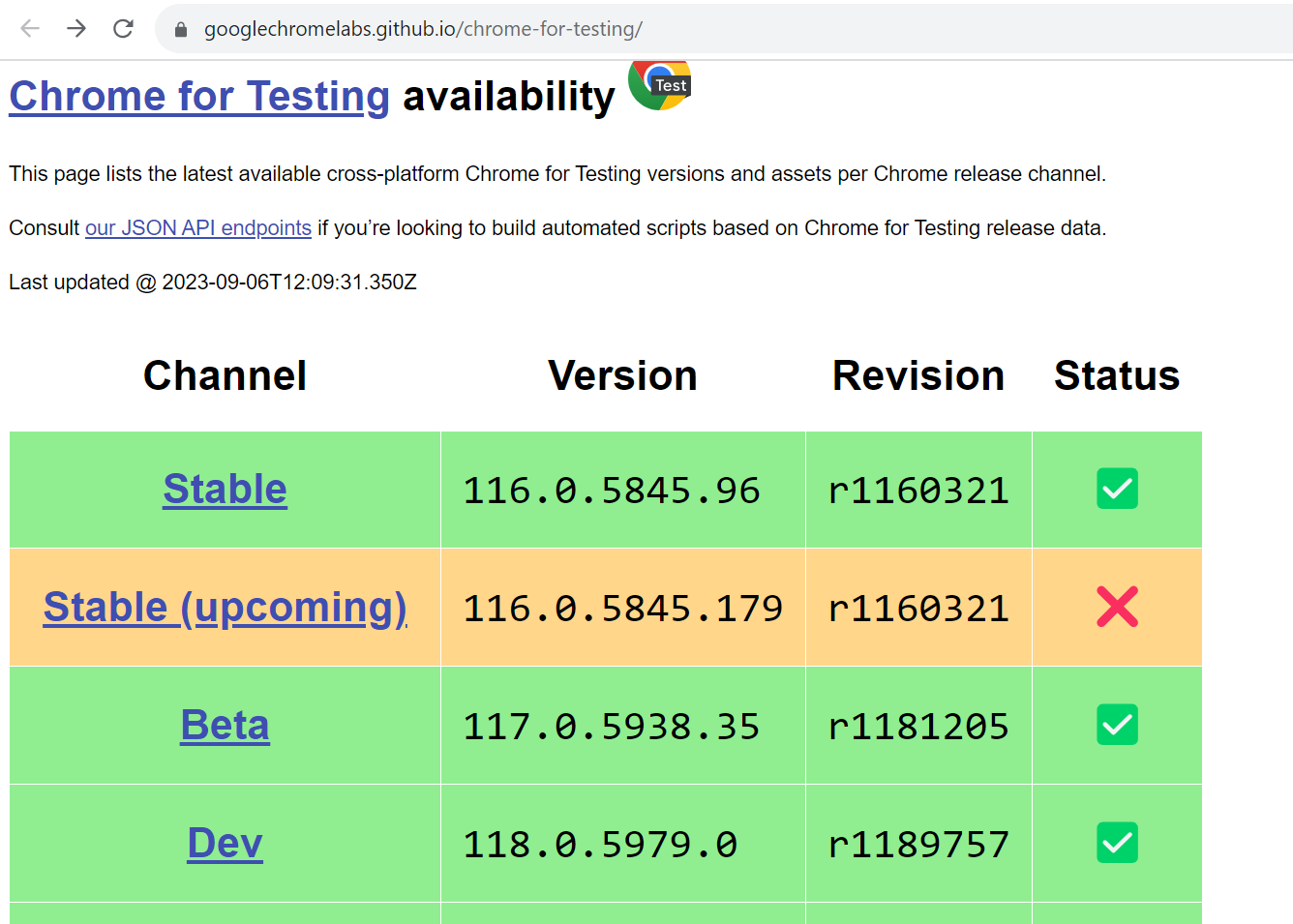Select the Version column header
The image size is (1293, 924).
622,375
